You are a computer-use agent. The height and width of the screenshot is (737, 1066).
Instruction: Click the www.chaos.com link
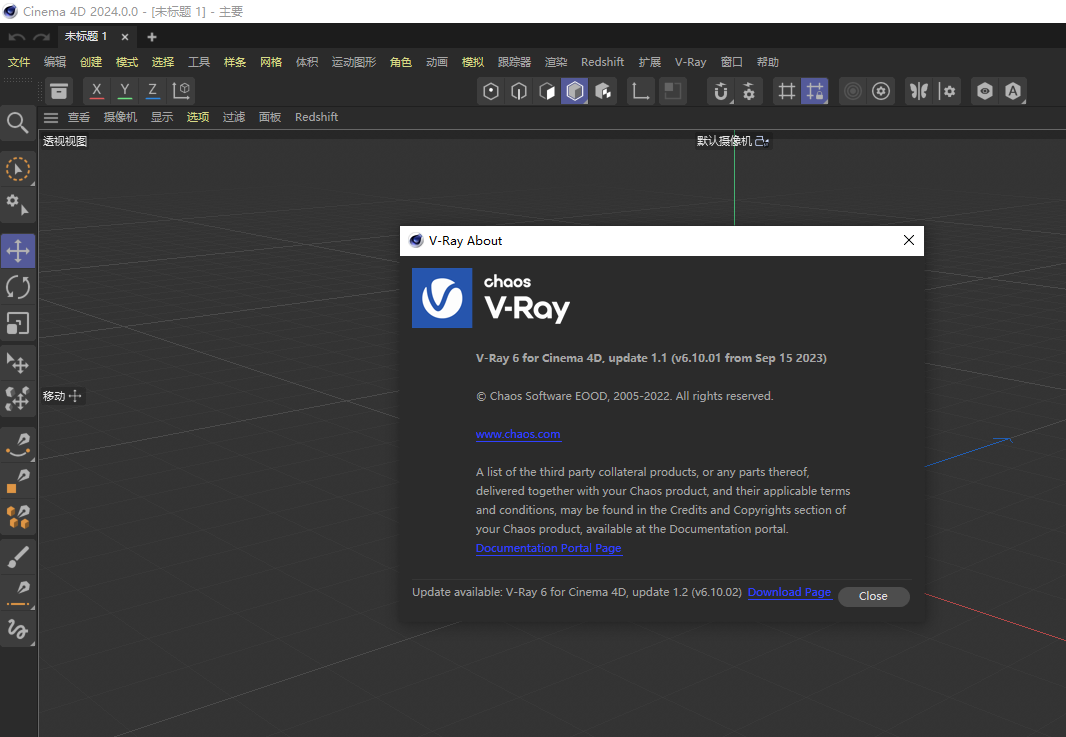(x=518, y=434)
